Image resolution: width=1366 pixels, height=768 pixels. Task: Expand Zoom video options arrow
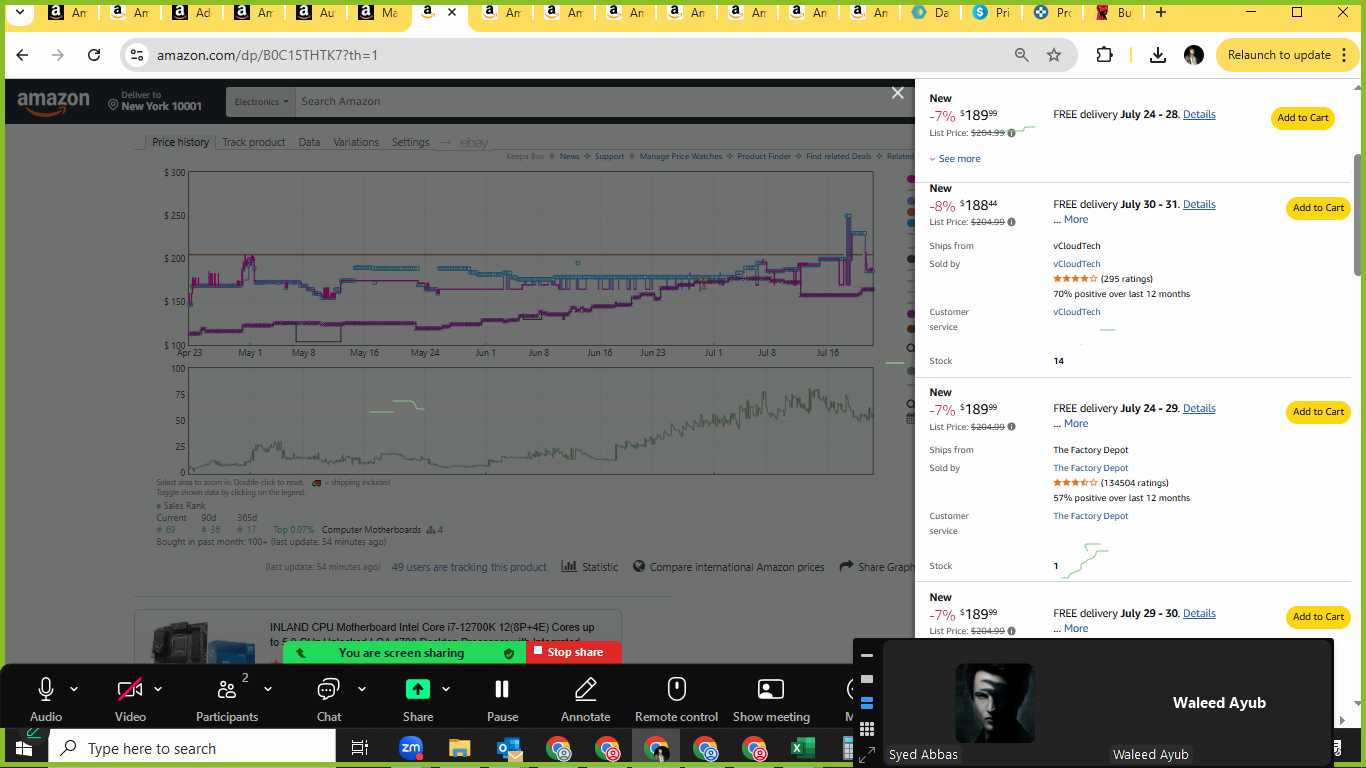(x=158, y=689)
